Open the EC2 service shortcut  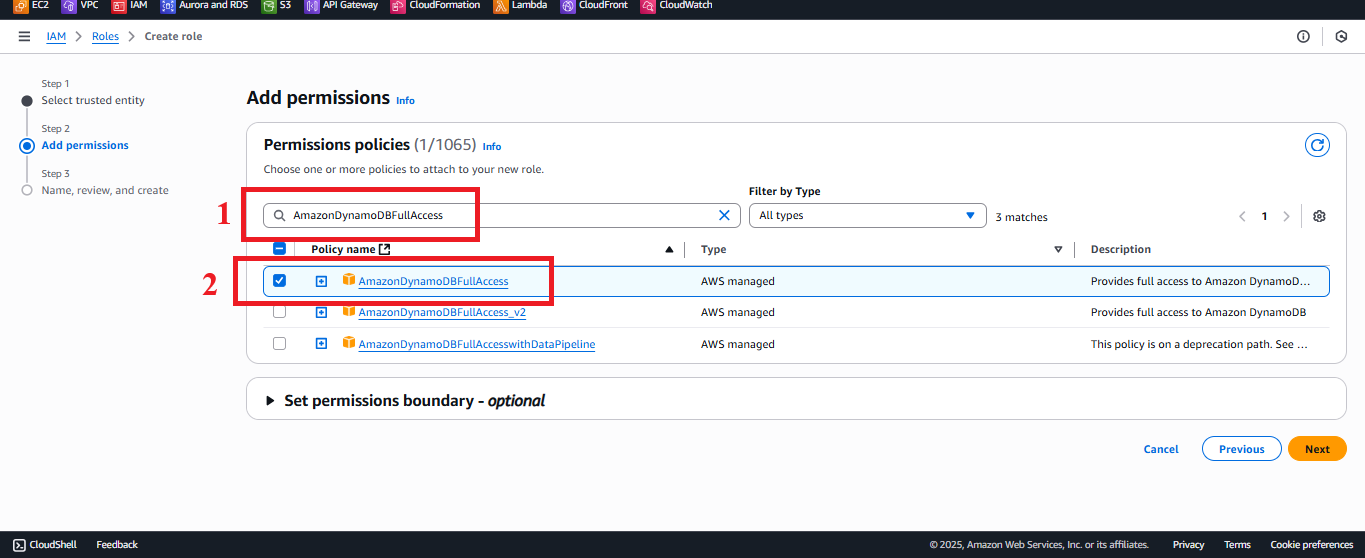click(31, 6)
